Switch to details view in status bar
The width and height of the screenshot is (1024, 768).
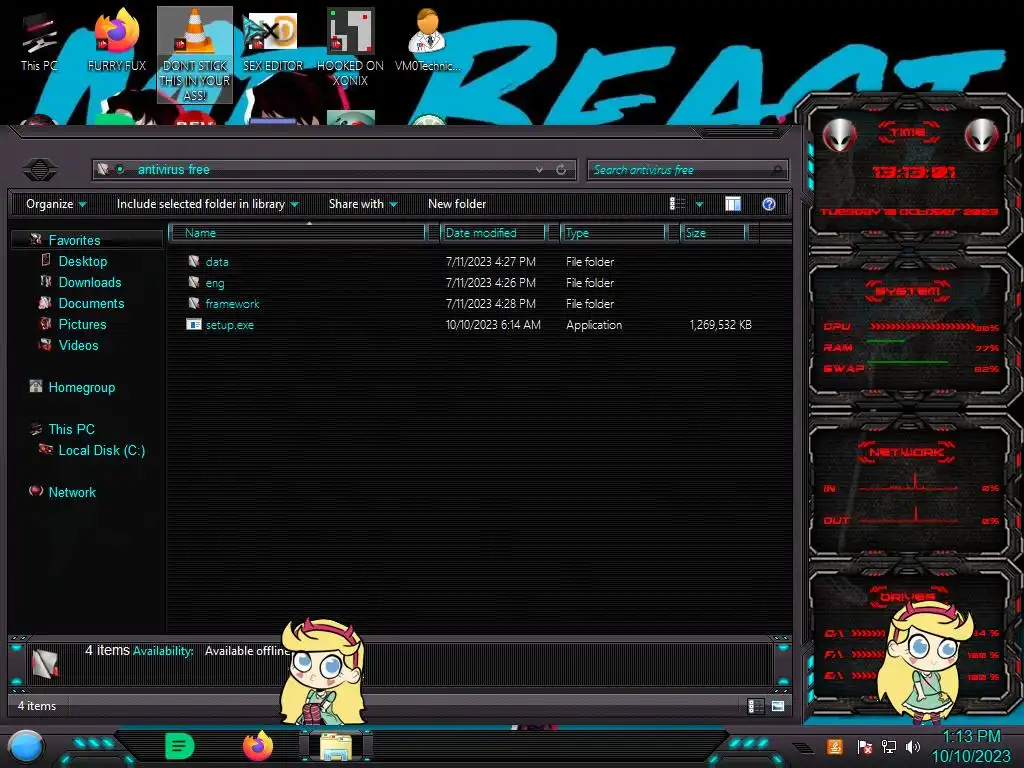point(756,706)
